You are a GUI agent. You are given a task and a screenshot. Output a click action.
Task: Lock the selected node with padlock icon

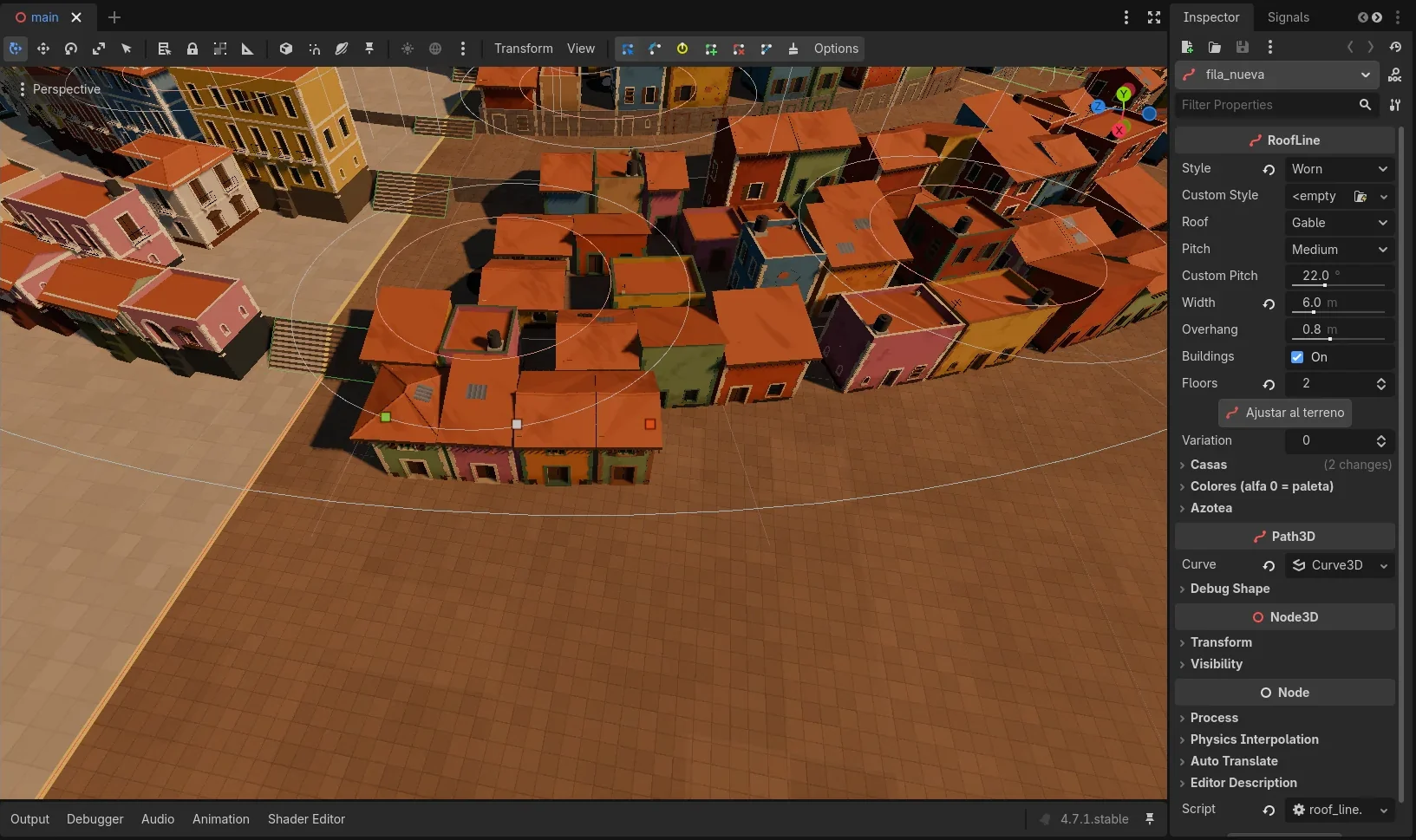pos(192,49)
